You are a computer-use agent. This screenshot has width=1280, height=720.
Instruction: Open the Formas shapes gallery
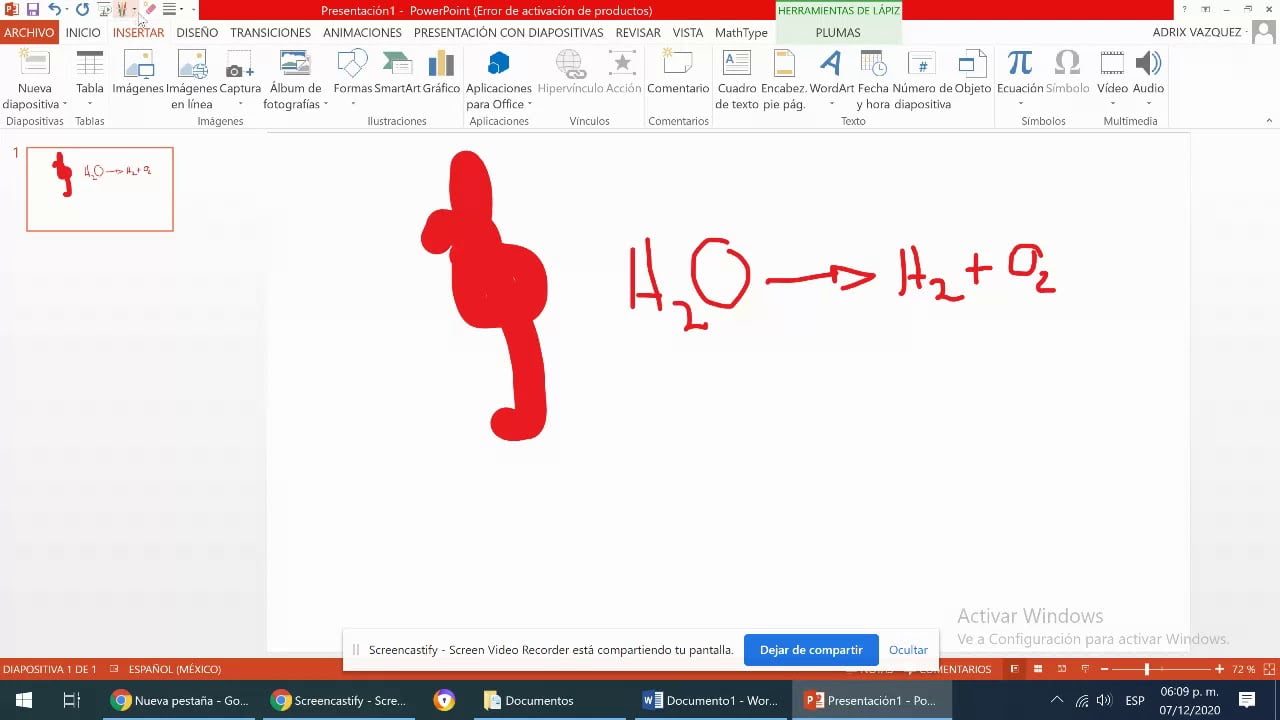352,79
